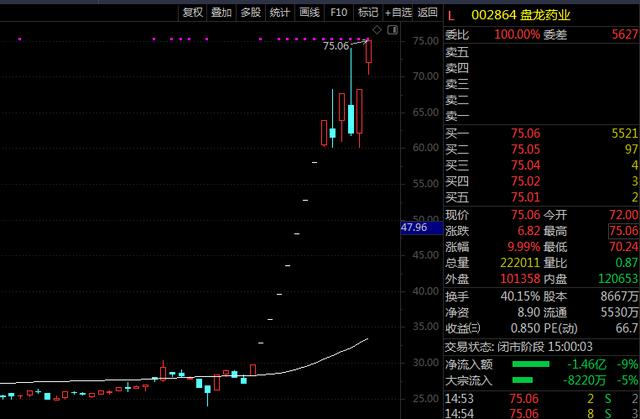Click the 买一 volume 5521
The height and width of the screenshot is (419, 640).
click(x=624, y=133)
